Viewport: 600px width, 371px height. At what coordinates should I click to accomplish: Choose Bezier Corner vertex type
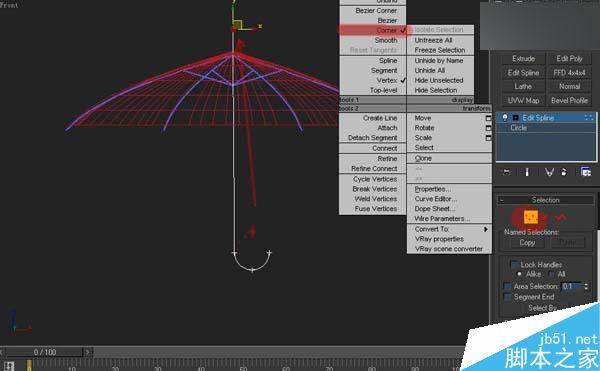[376, 11]
